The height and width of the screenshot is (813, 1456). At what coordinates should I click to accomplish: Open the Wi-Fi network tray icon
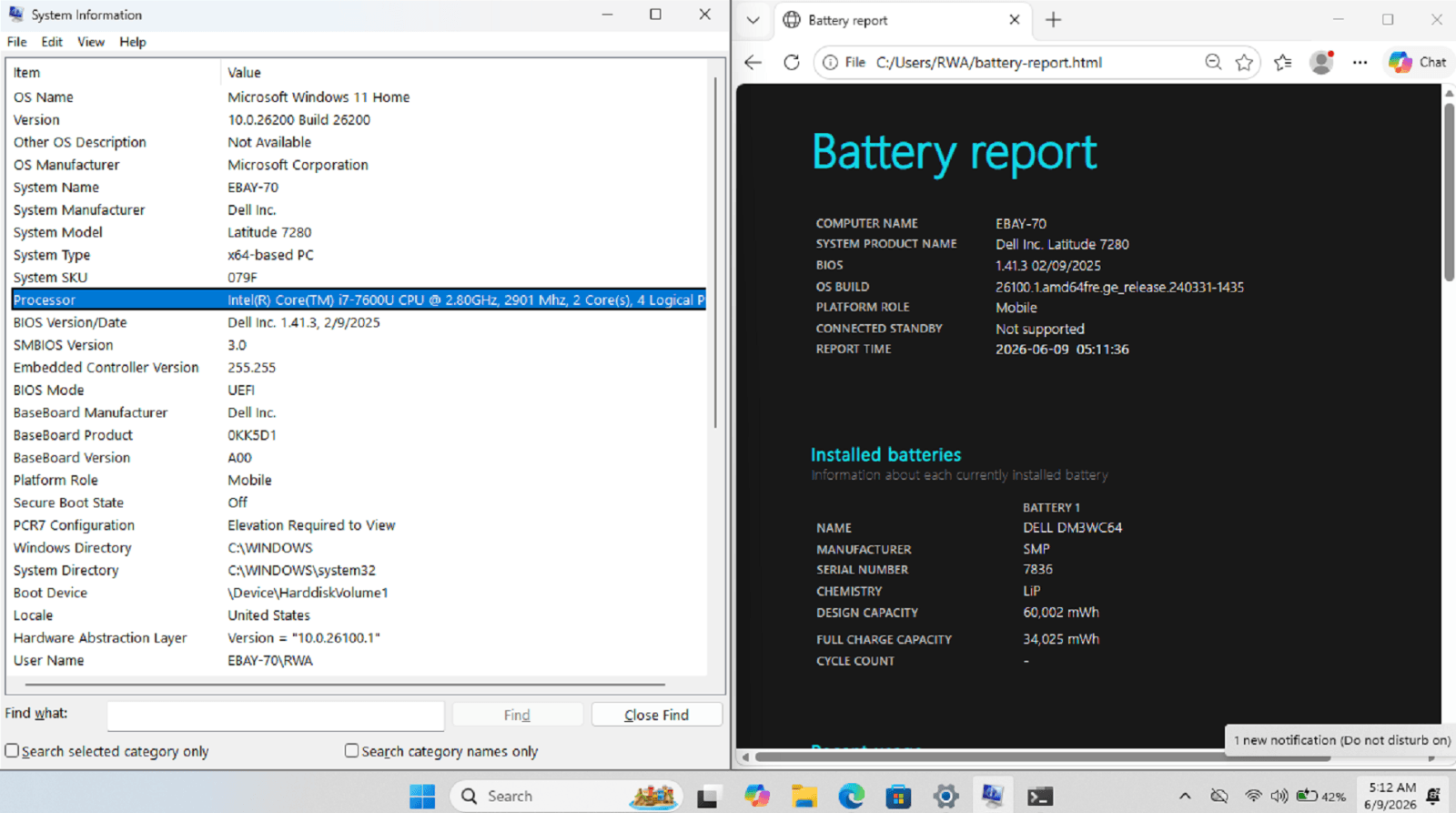coord(1253,796)
